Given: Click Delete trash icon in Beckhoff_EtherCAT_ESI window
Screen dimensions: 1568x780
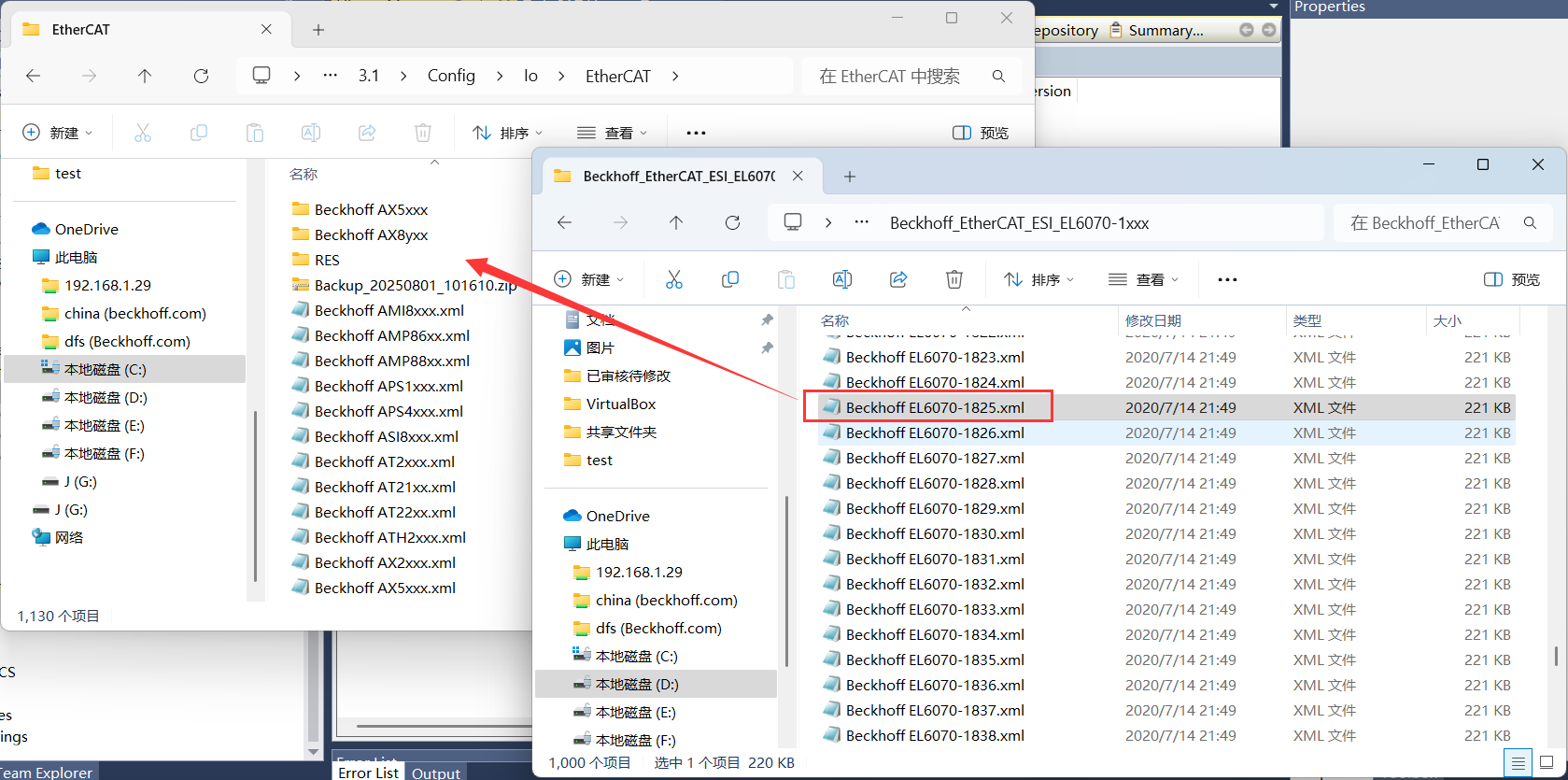Looking at the screenshot, I should coord(954,279).
